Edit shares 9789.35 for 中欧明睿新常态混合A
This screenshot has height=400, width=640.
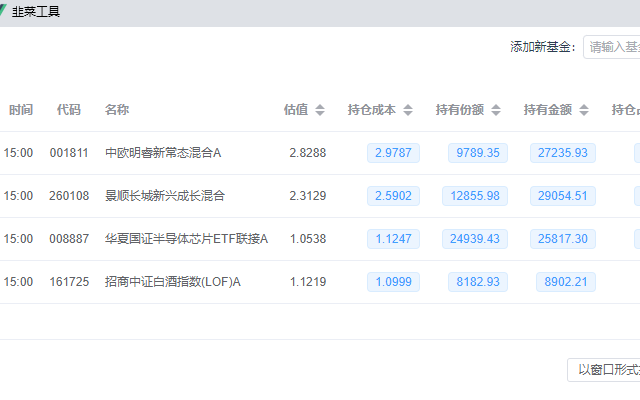(478, 153)
